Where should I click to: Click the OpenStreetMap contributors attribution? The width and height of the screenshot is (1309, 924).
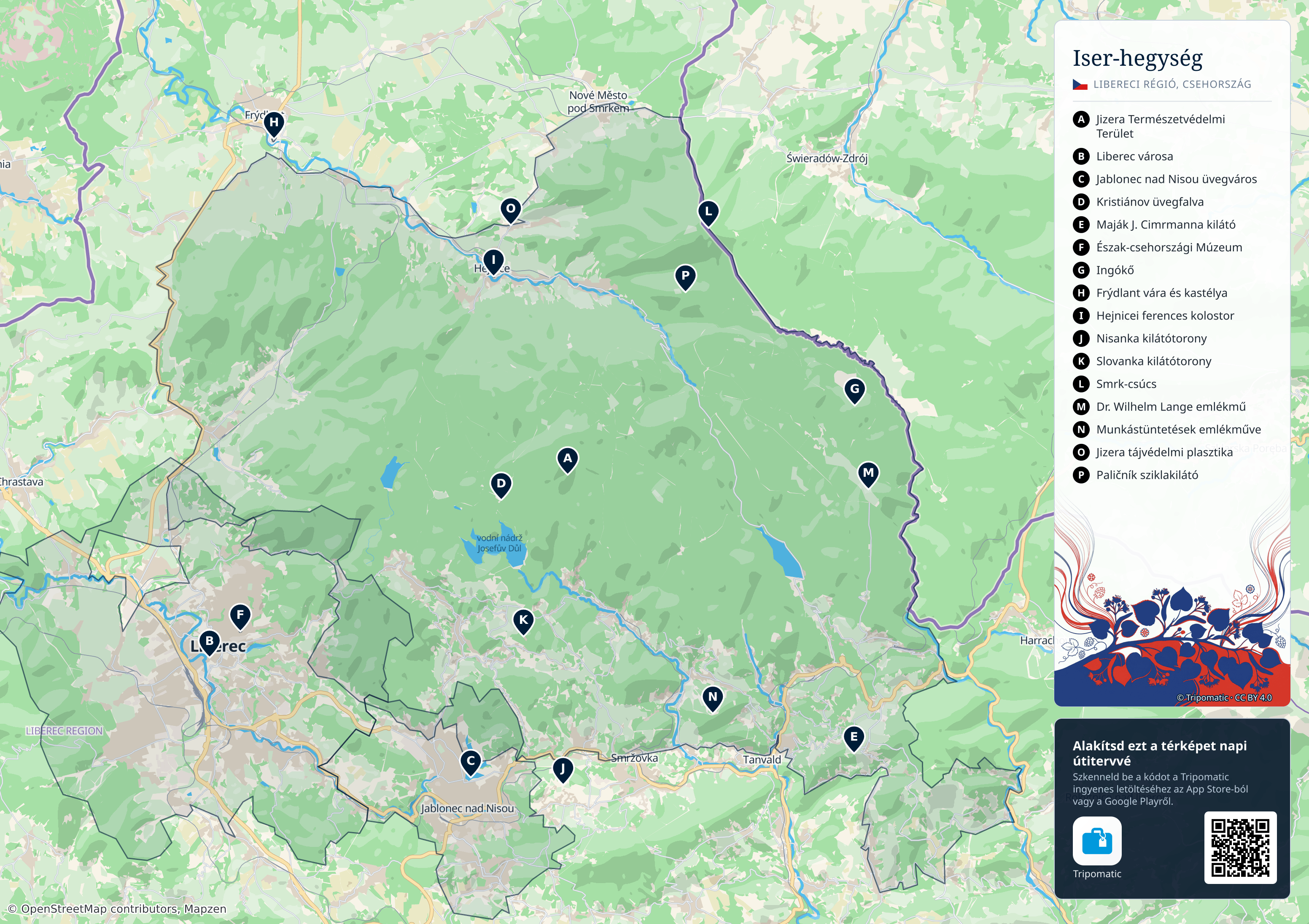point(117,908)
